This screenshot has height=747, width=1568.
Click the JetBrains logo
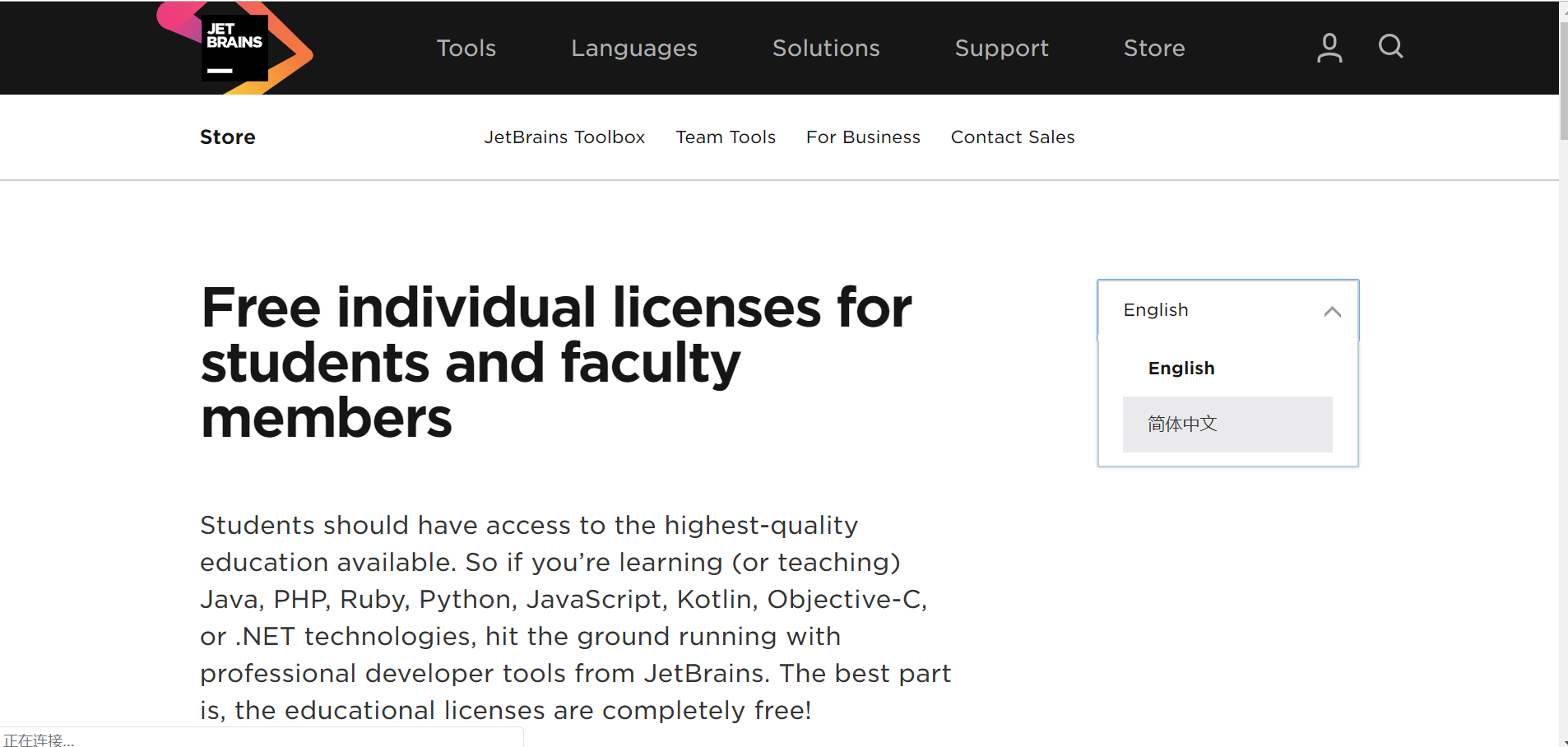click(234, 47)
